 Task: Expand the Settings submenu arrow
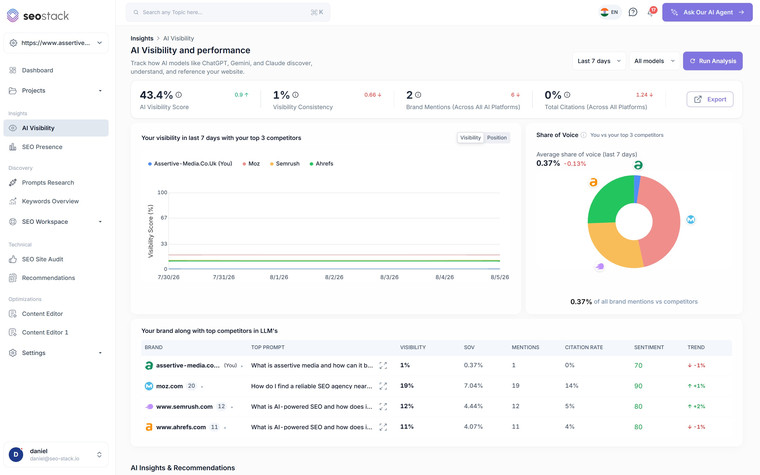100,353
